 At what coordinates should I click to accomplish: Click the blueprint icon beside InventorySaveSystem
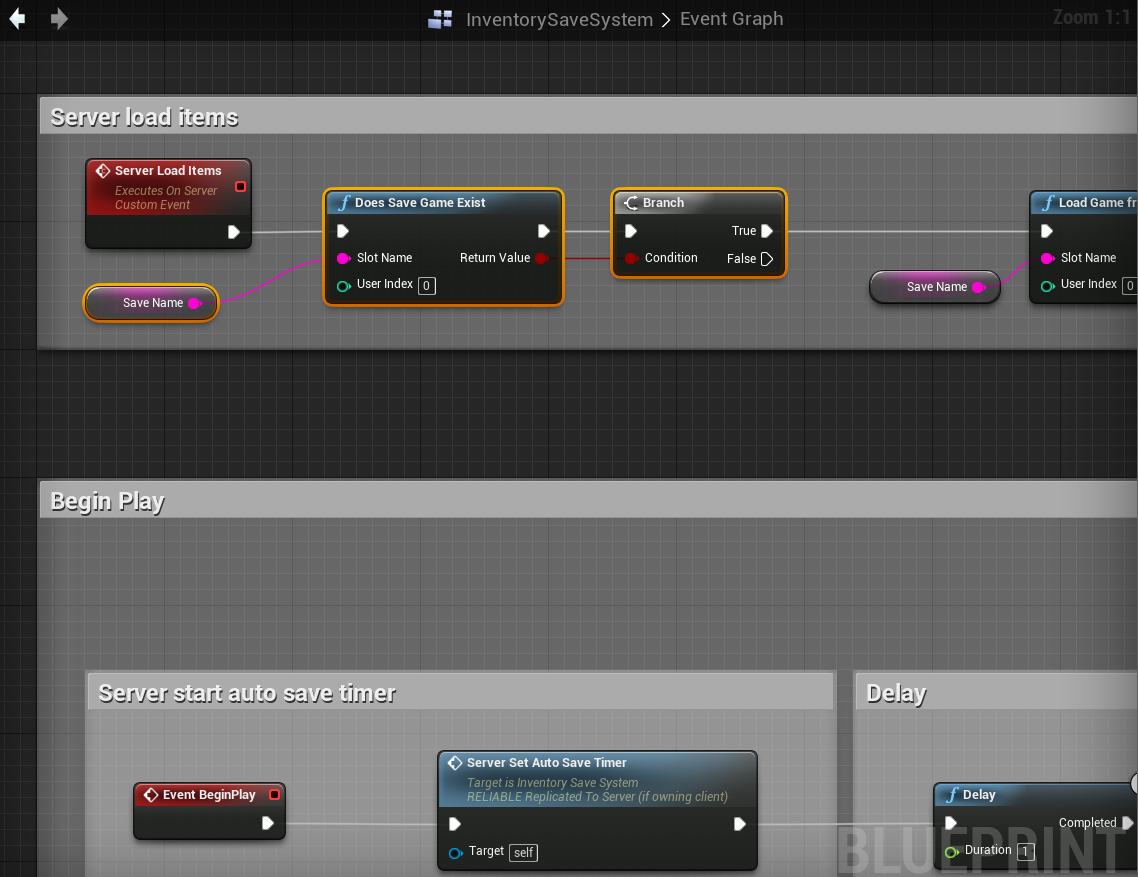440,19
